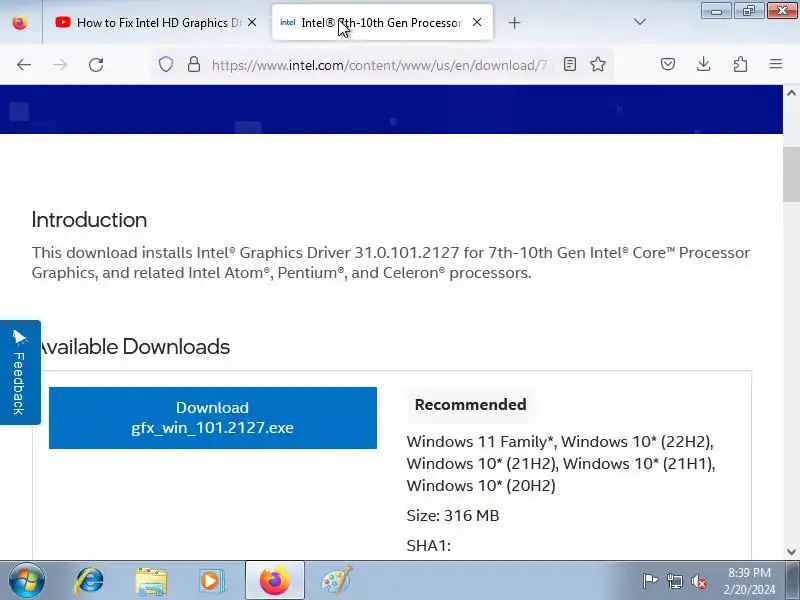This screenshot has width=800, height=600.
Task: Switch to the YouTube 'How to Fix Intel HD Graphics' tab
Action: pyautogui.click(x=157, y=22)
